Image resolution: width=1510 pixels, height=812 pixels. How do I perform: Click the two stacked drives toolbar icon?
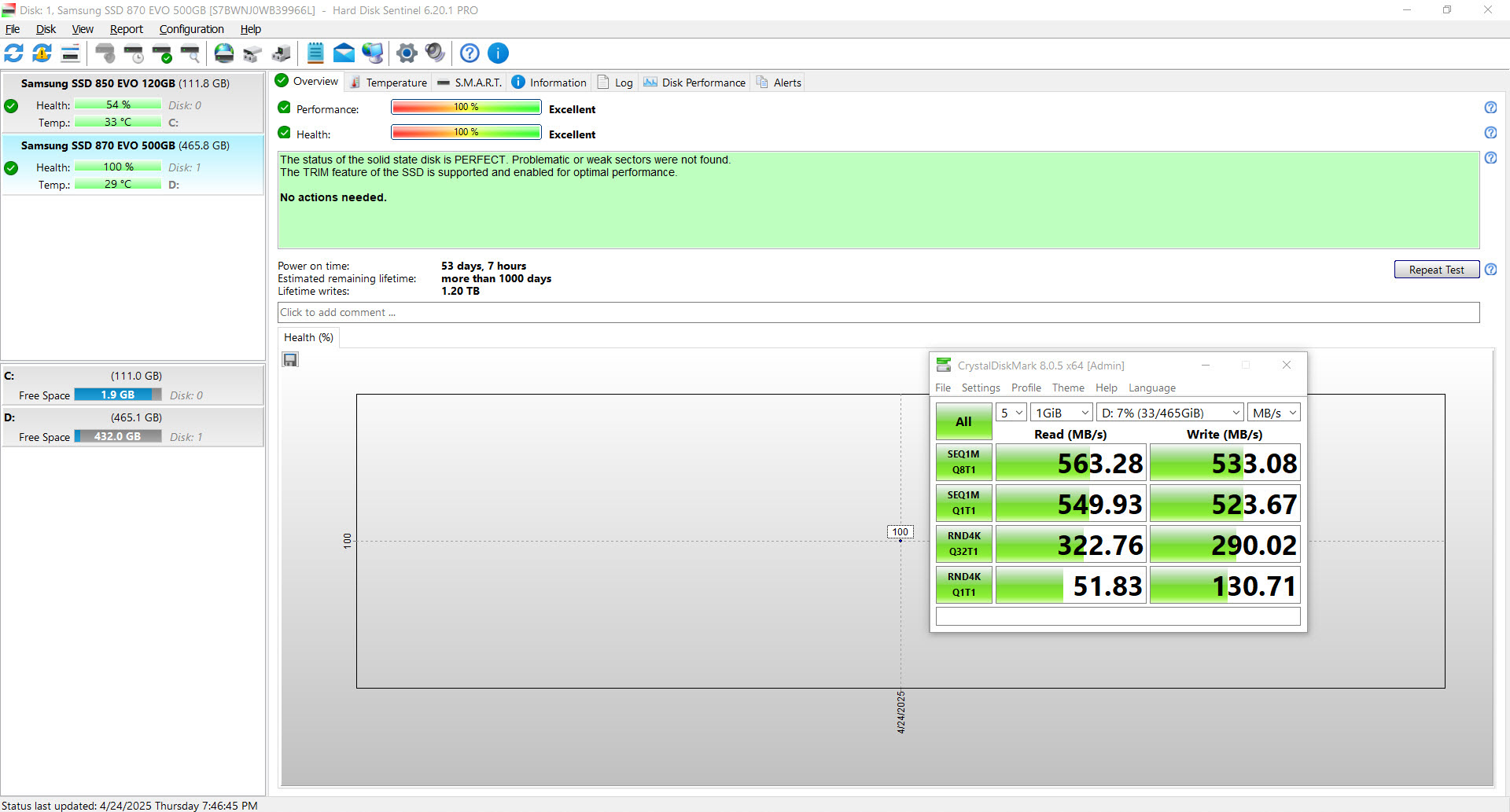(x=252, y=53)
